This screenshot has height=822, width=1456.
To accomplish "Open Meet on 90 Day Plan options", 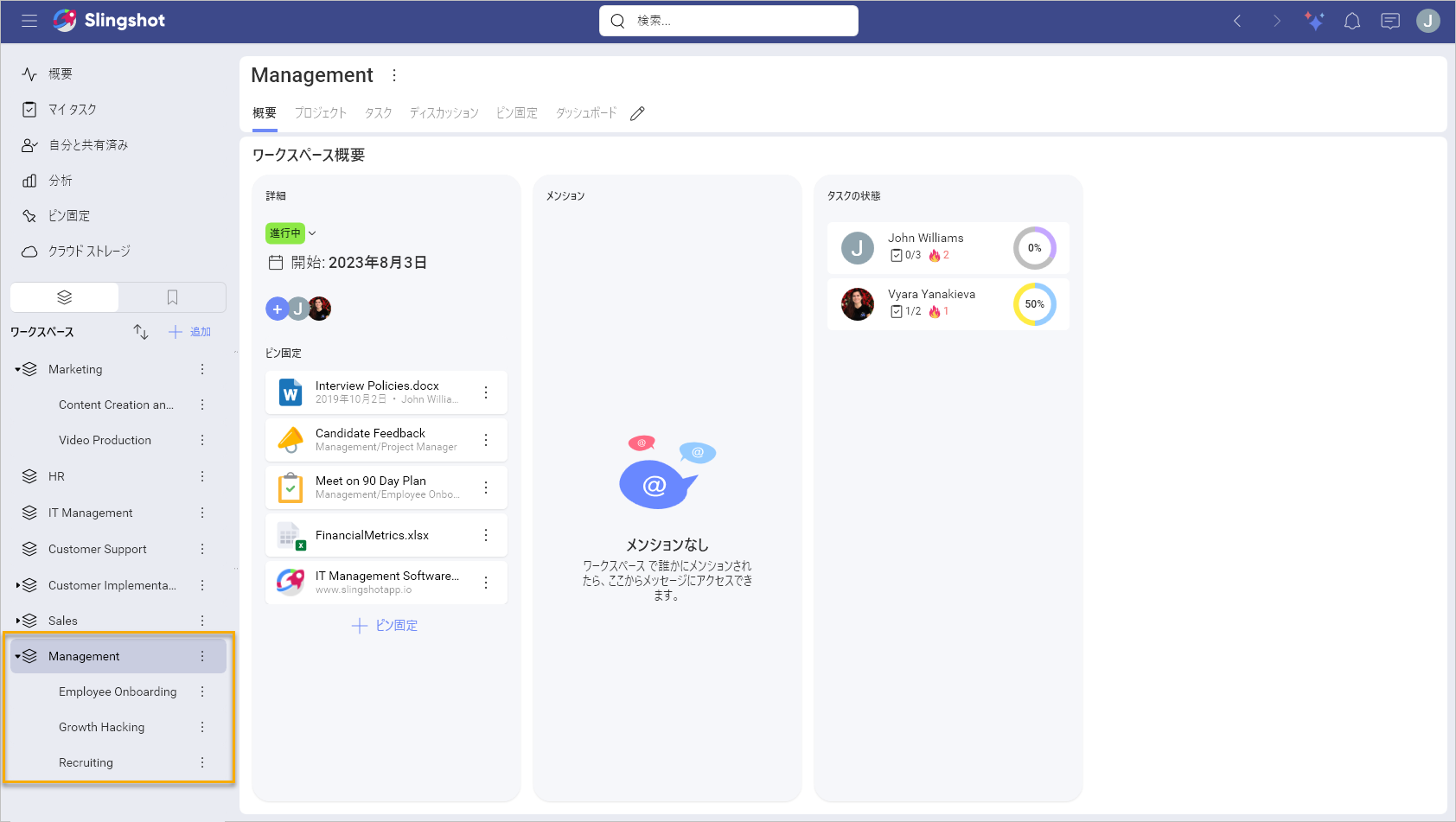I will [486, 487].
